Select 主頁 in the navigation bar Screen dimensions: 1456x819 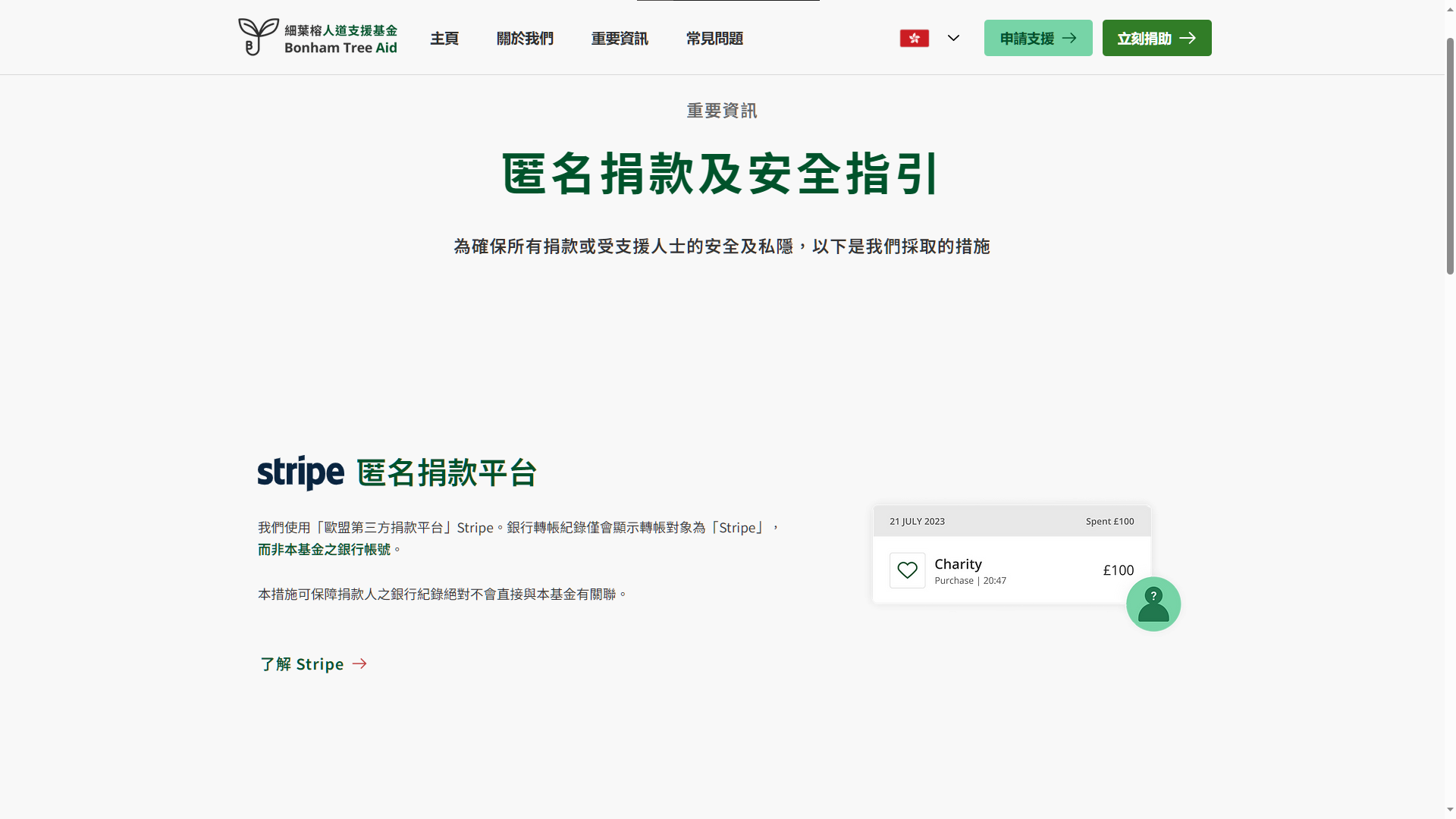click(x=444, y=38)
